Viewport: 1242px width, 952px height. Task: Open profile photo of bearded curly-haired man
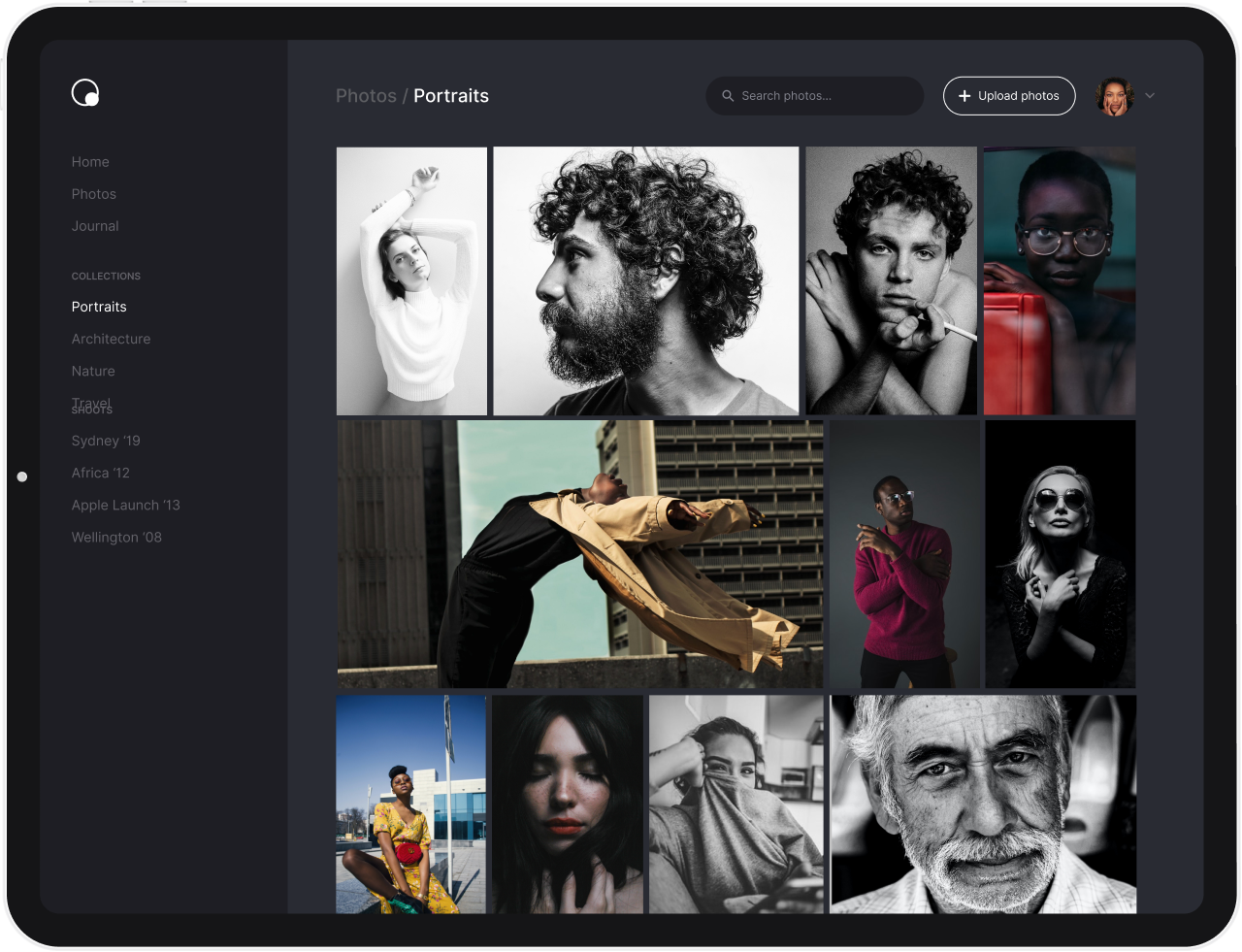(646, 281)
